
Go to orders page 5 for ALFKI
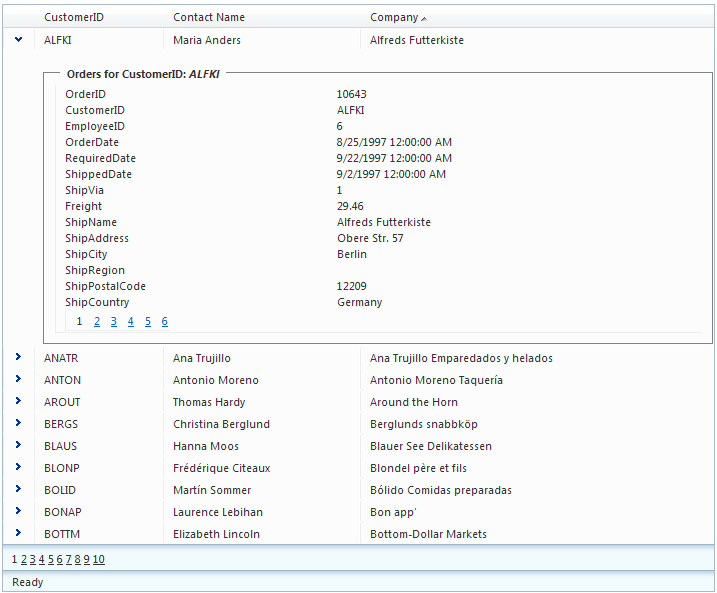(148, 321)
